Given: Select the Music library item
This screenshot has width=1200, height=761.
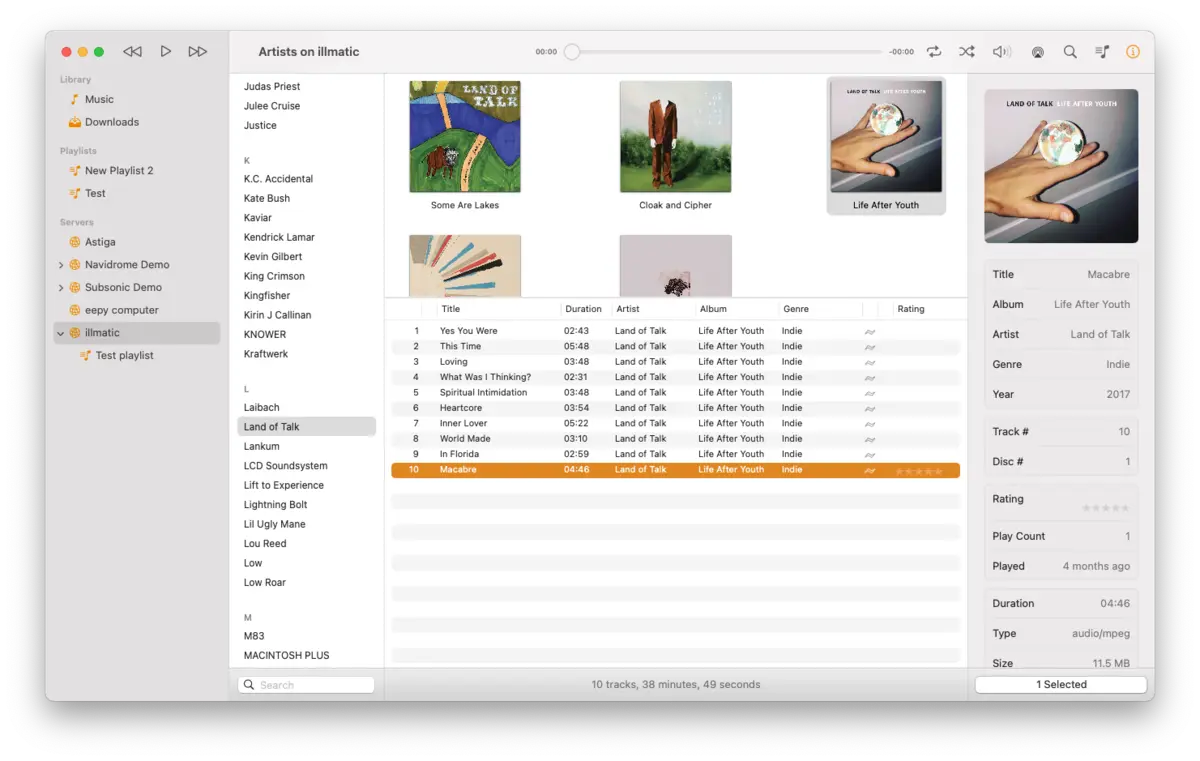Looking at the screenshot, I should point(98,99).
